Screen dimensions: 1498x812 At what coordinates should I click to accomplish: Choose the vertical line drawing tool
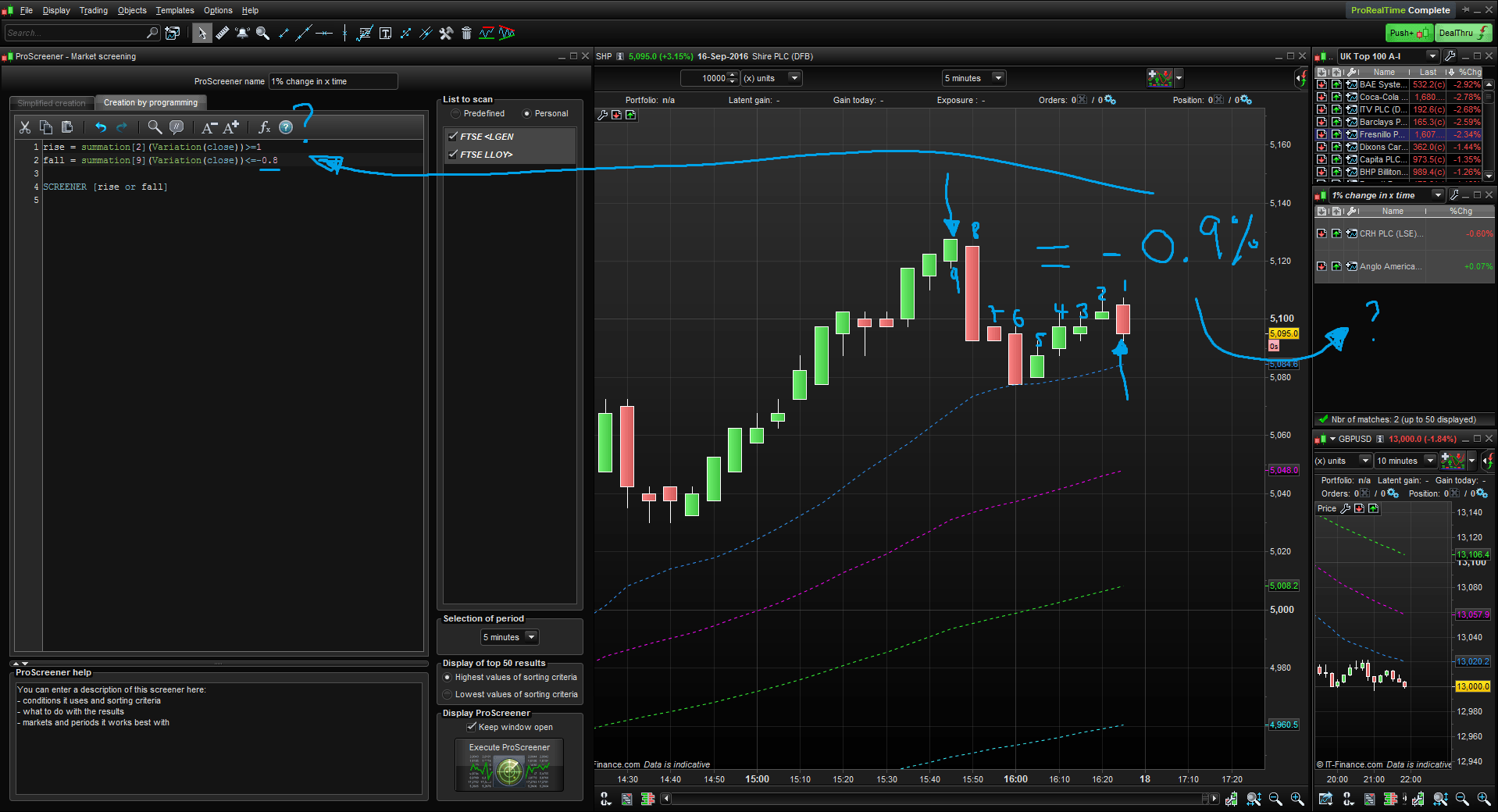click(344, 33)
